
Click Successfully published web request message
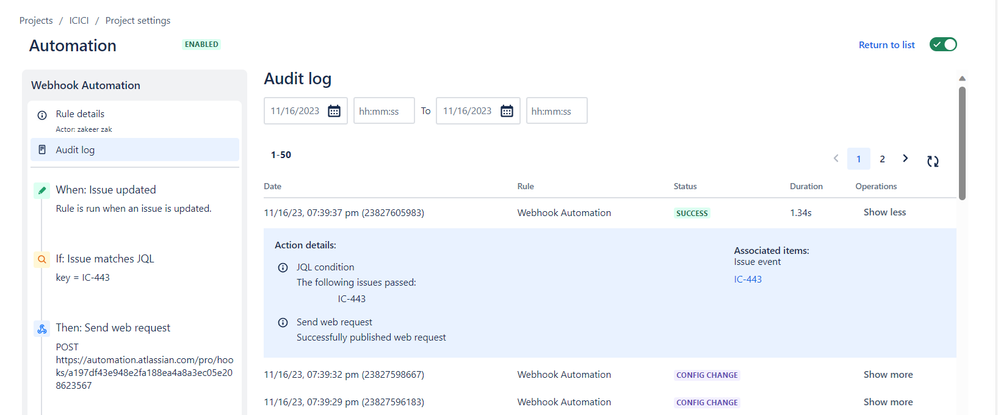[x=371, y=337]
